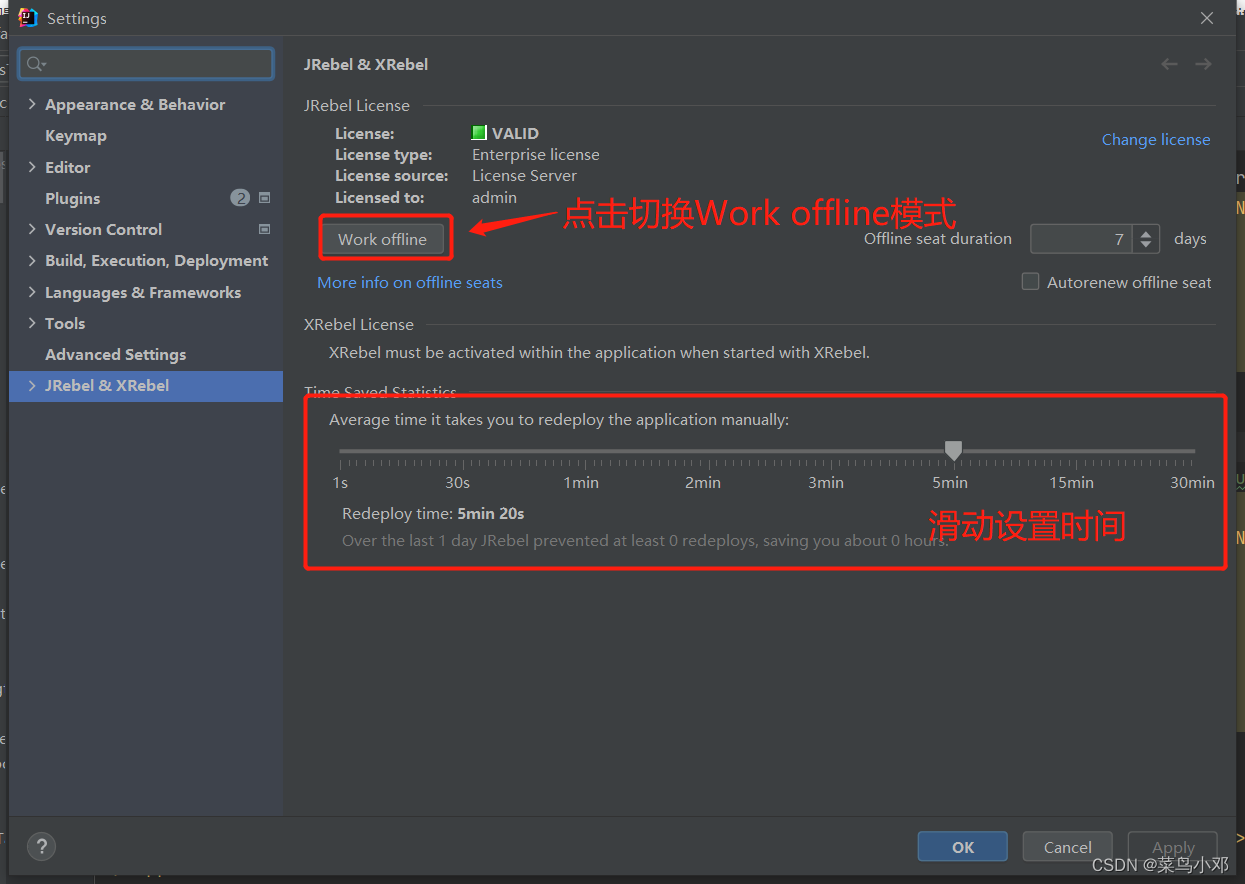
Task: Click the VALID license status text
Action: (515, 133)
